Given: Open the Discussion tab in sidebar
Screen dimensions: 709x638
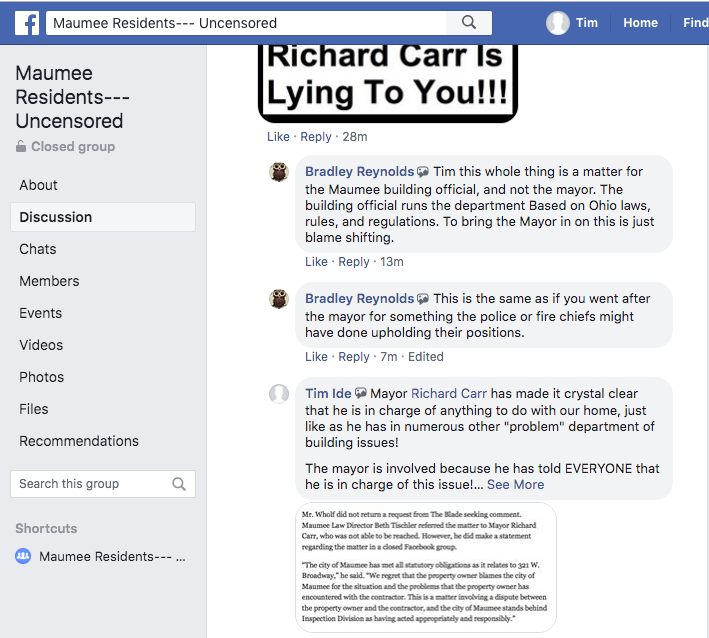Looking at the screenshot, I should [x=56, y=217].
